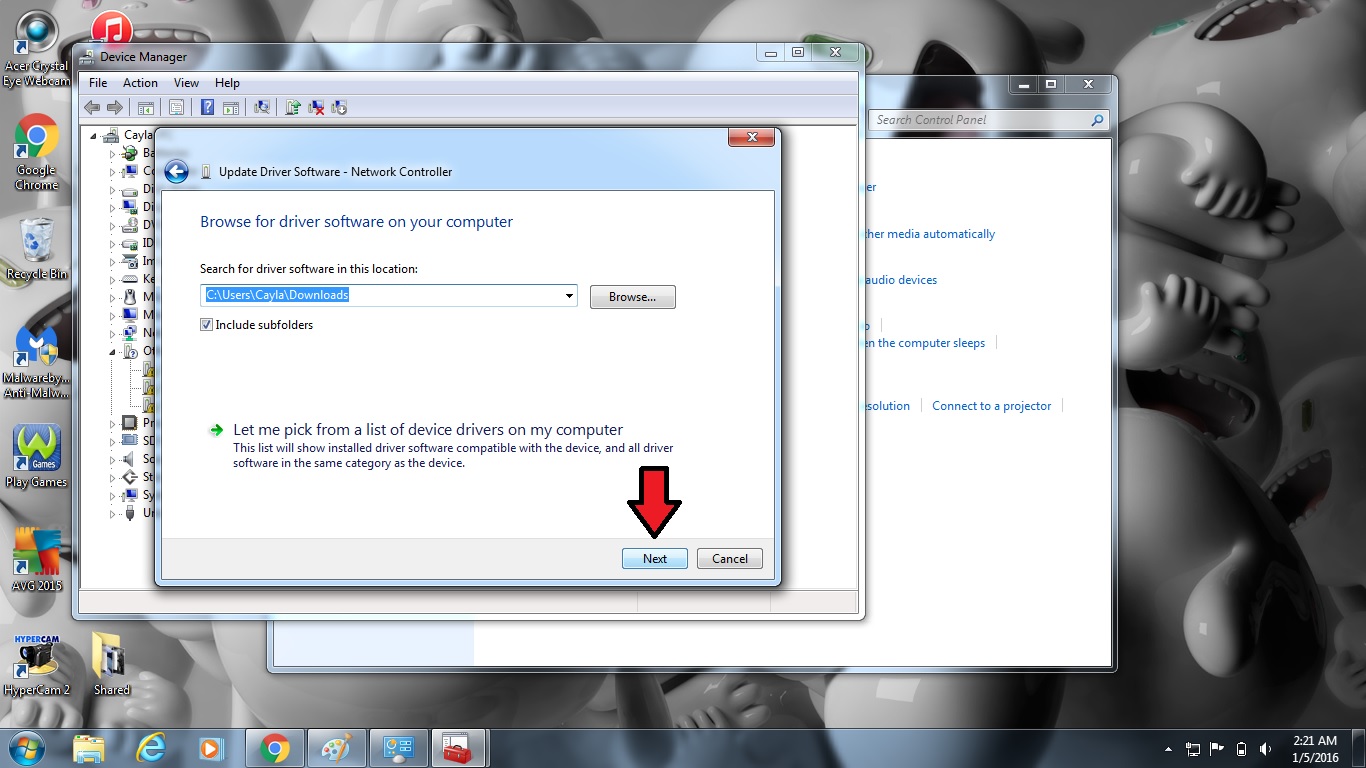Select the AVG 2015 desktop icon
This screenshot has width=1366, height=768.
36,560
